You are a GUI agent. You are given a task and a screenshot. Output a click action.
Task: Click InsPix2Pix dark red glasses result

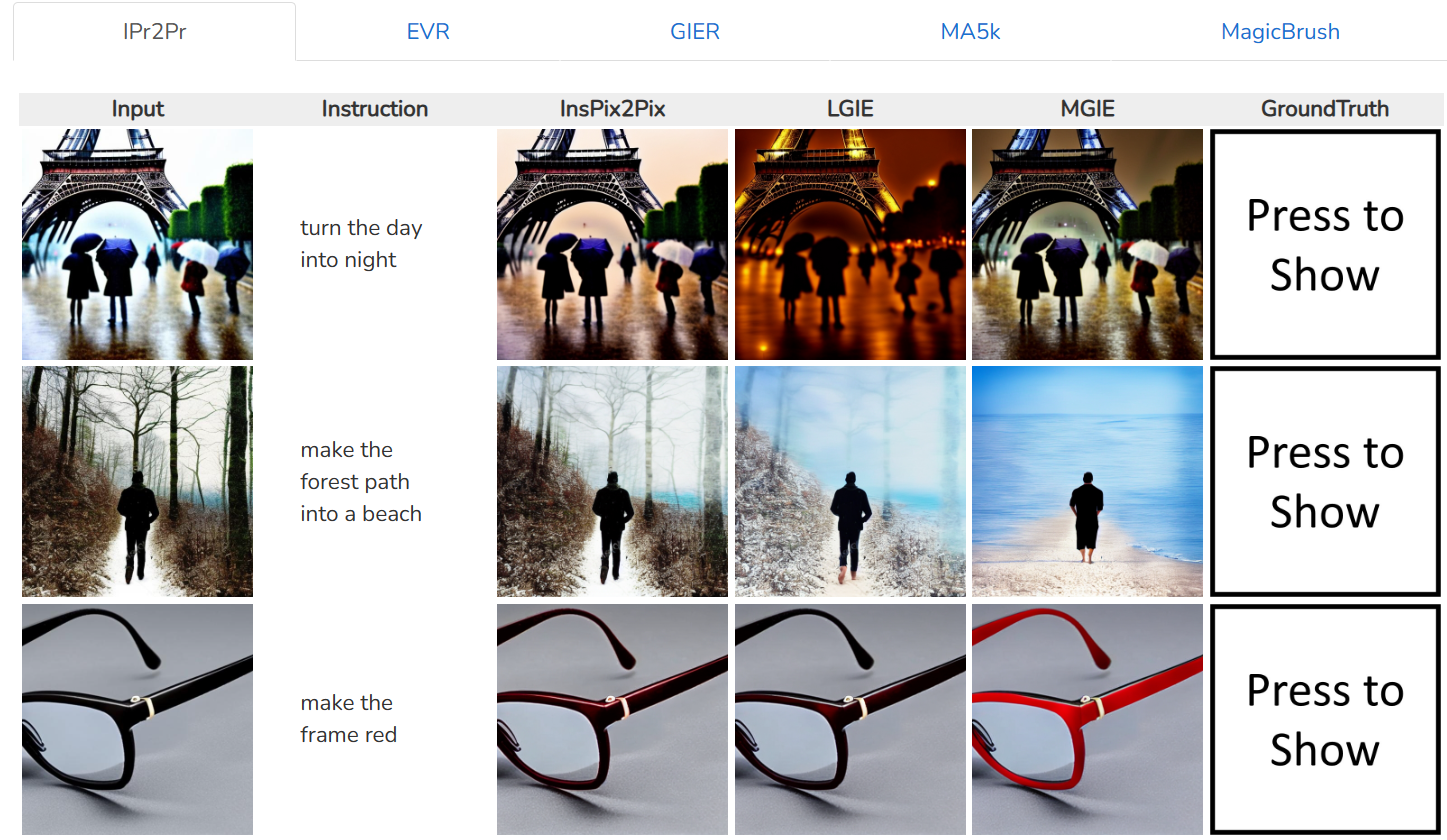[x=612, y=719]
